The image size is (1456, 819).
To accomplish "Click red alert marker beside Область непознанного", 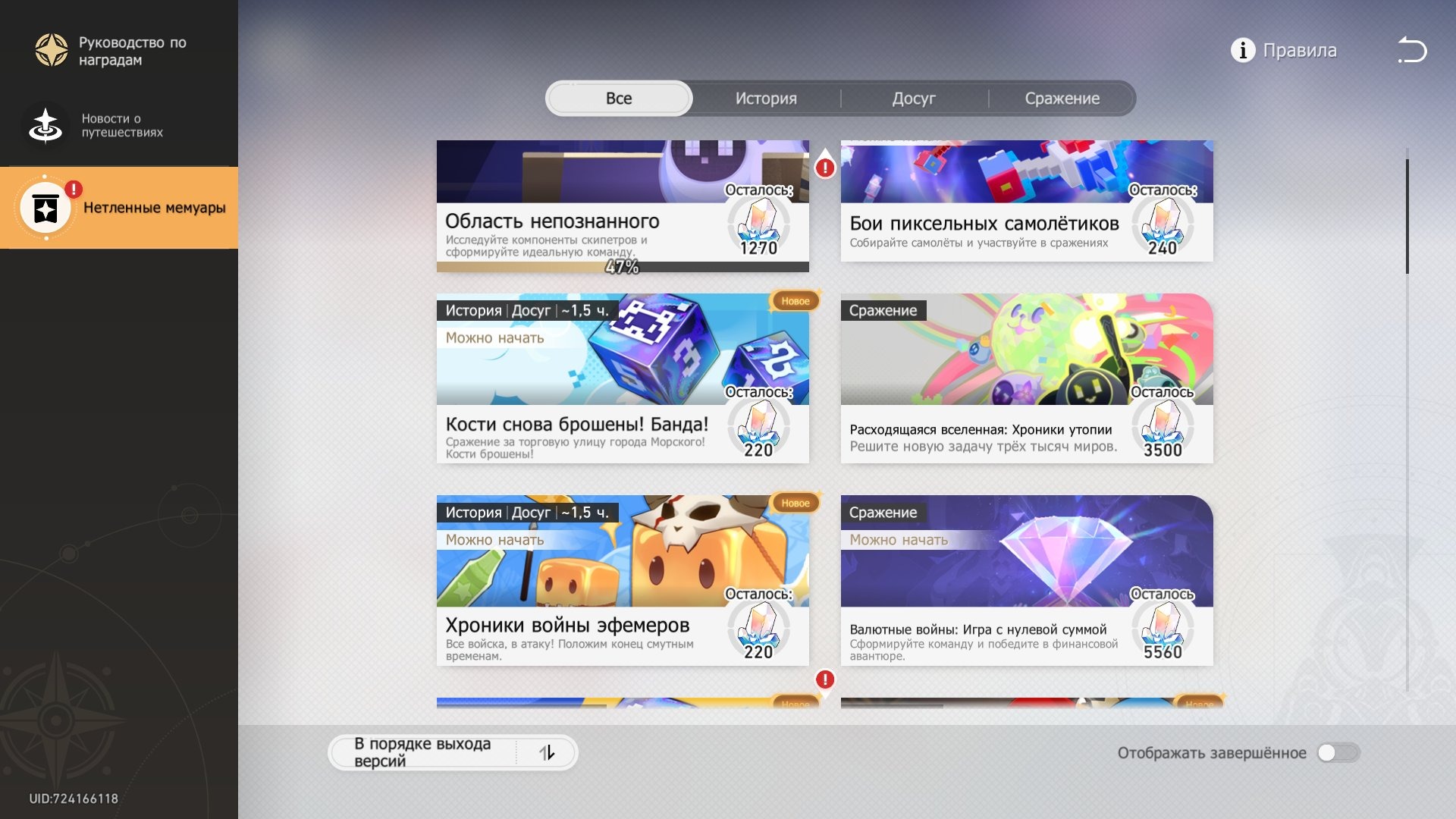I will pos(825,167).
